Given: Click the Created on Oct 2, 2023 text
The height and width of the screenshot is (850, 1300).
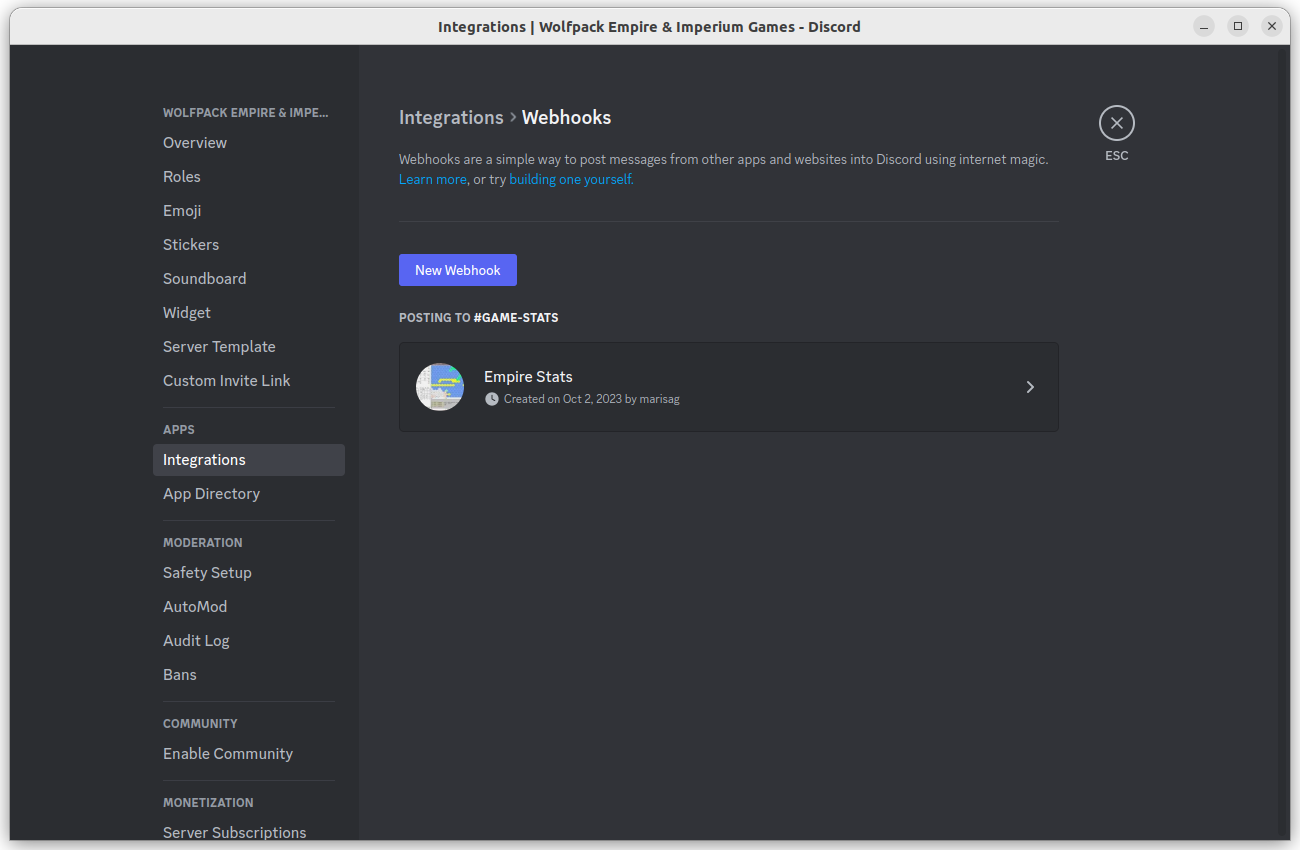Looking at the screenshot, I should 592,399.
